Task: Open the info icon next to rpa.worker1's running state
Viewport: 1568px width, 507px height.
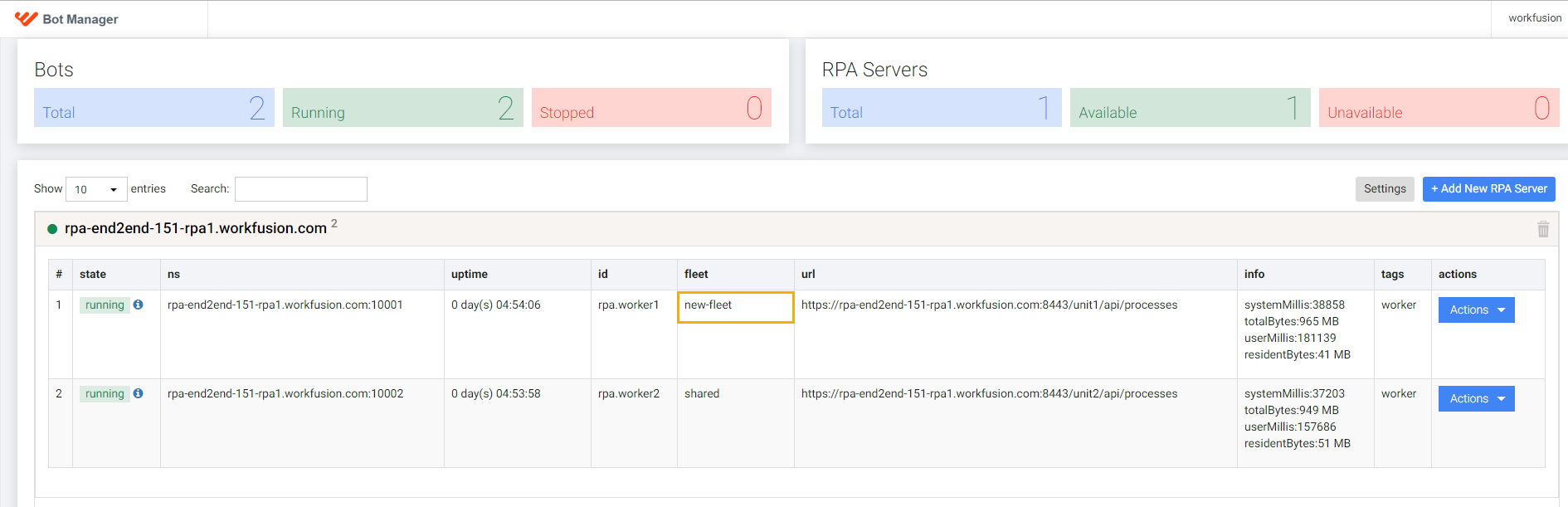Action: (x=139, y=305)
